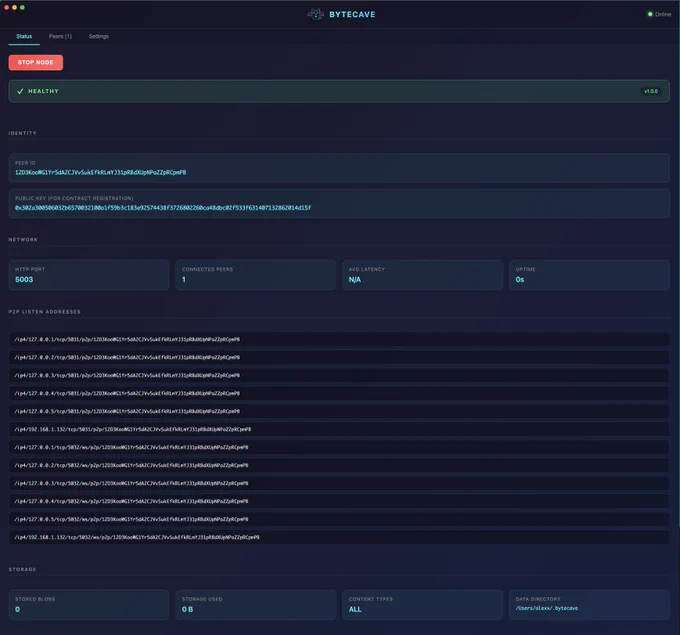Click the data directory path /Users/alexx/.bytecave
The width and height of the screenshot is (680, 635).
[546, 609]
